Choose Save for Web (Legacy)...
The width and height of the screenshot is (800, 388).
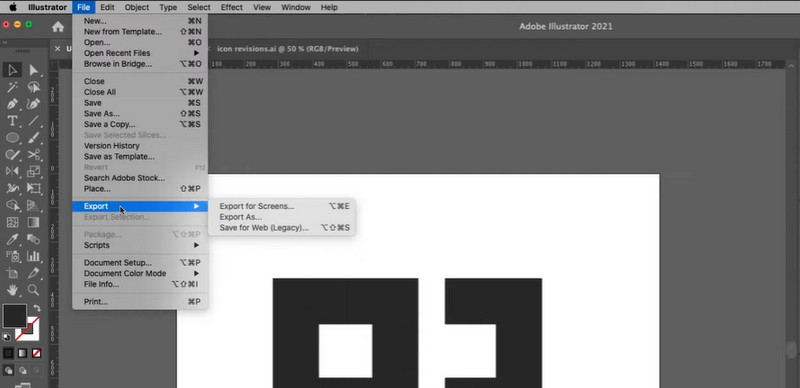click(x=282, y=228)
